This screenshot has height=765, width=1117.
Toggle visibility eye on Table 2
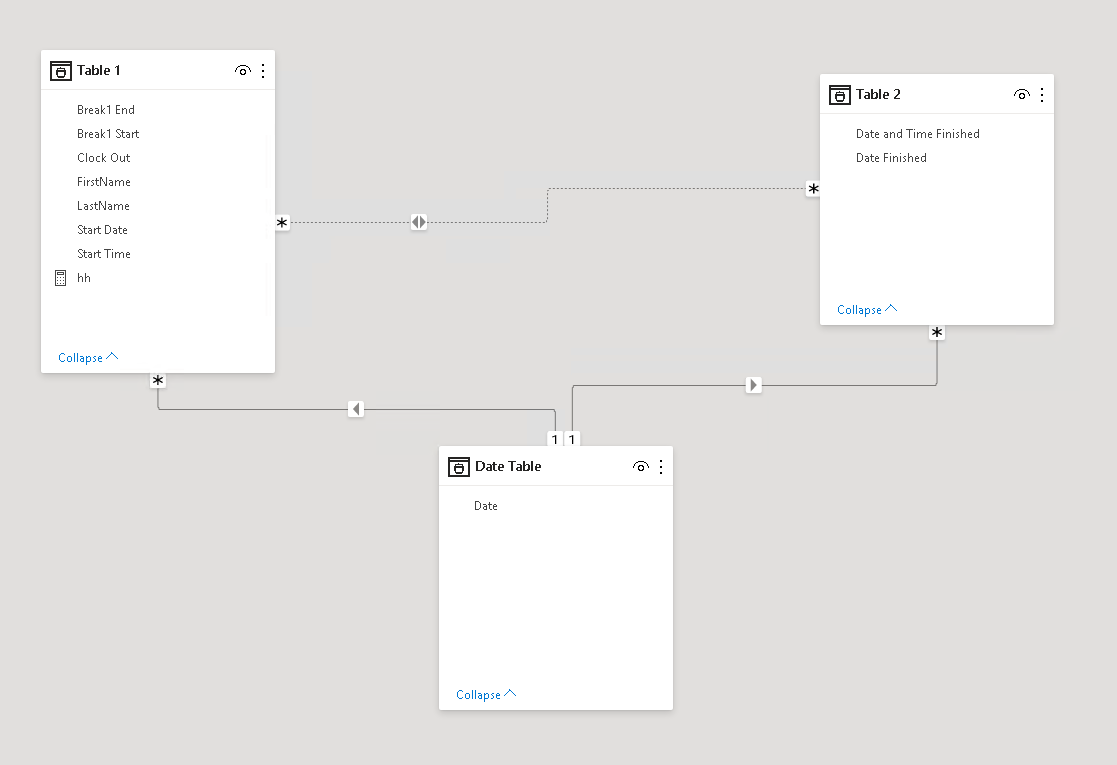[x=1022, y=95]
